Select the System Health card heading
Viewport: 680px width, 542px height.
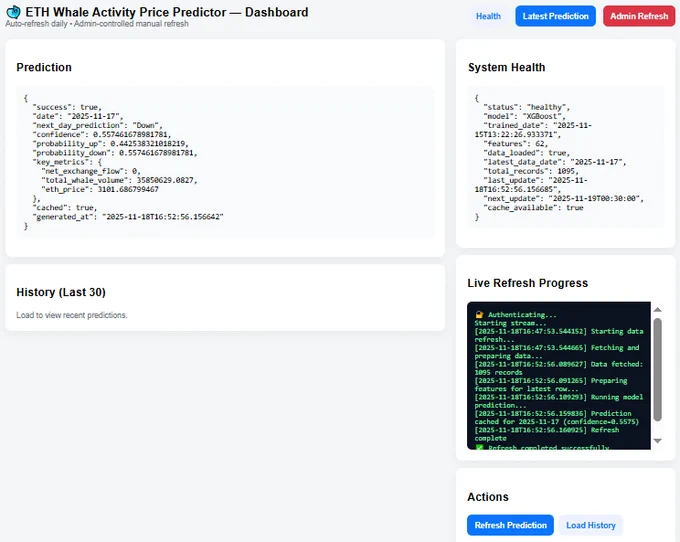click(507, 67)
